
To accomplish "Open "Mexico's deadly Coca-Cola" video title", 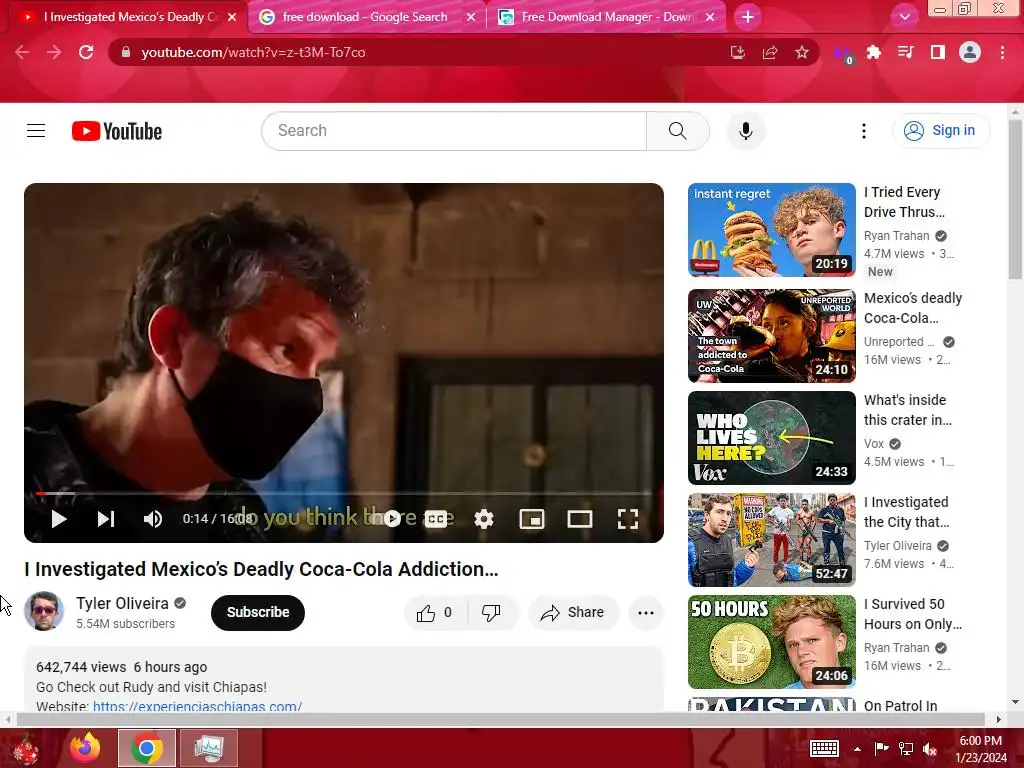I will (913, 308).
